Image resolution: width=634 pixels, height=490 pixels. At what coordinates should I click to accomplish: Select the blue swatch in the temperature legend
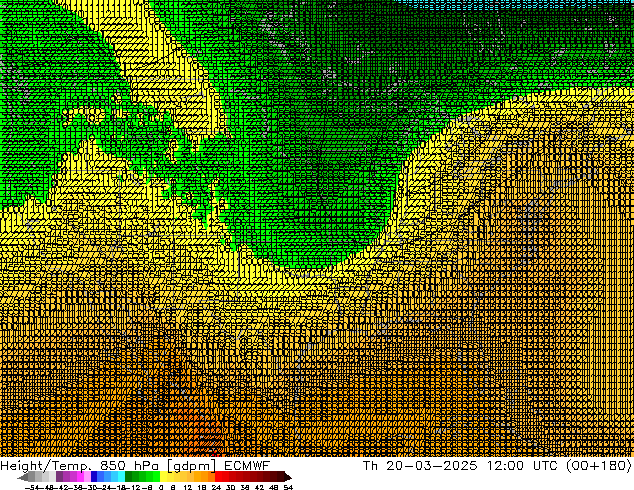[98, 477]
